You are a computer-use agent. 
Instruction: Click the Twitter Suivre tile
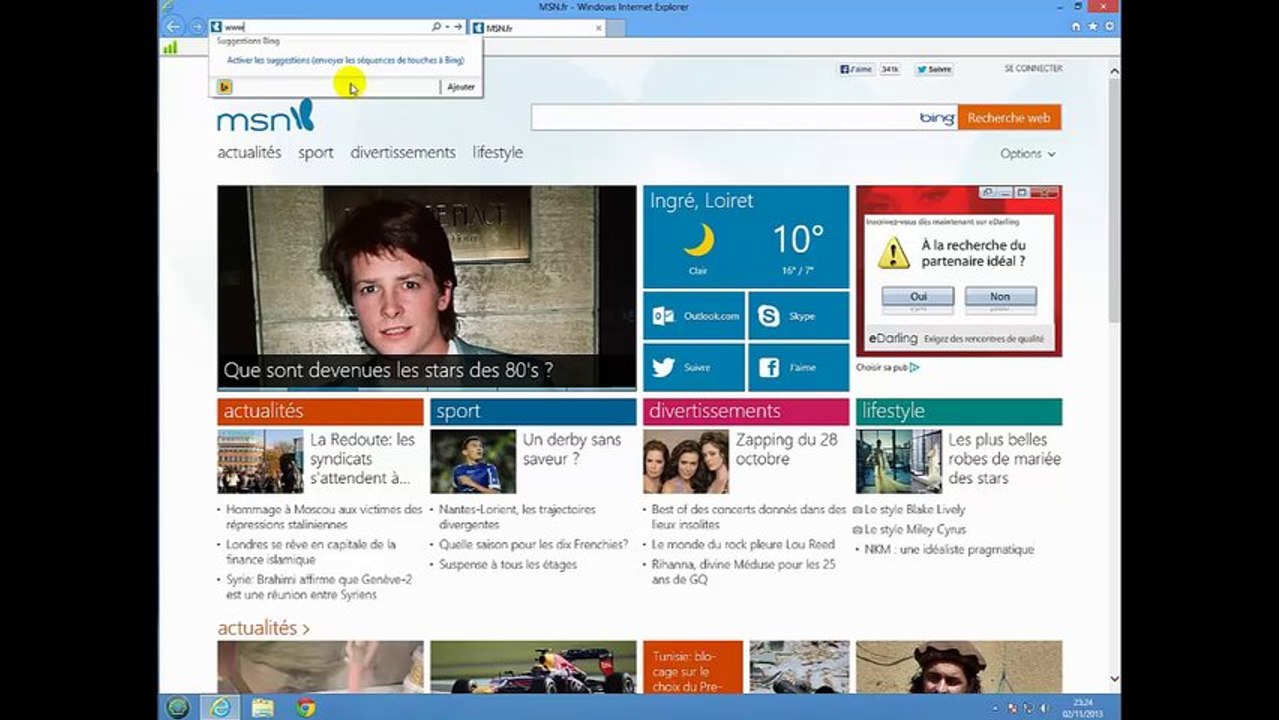[694, 368]
